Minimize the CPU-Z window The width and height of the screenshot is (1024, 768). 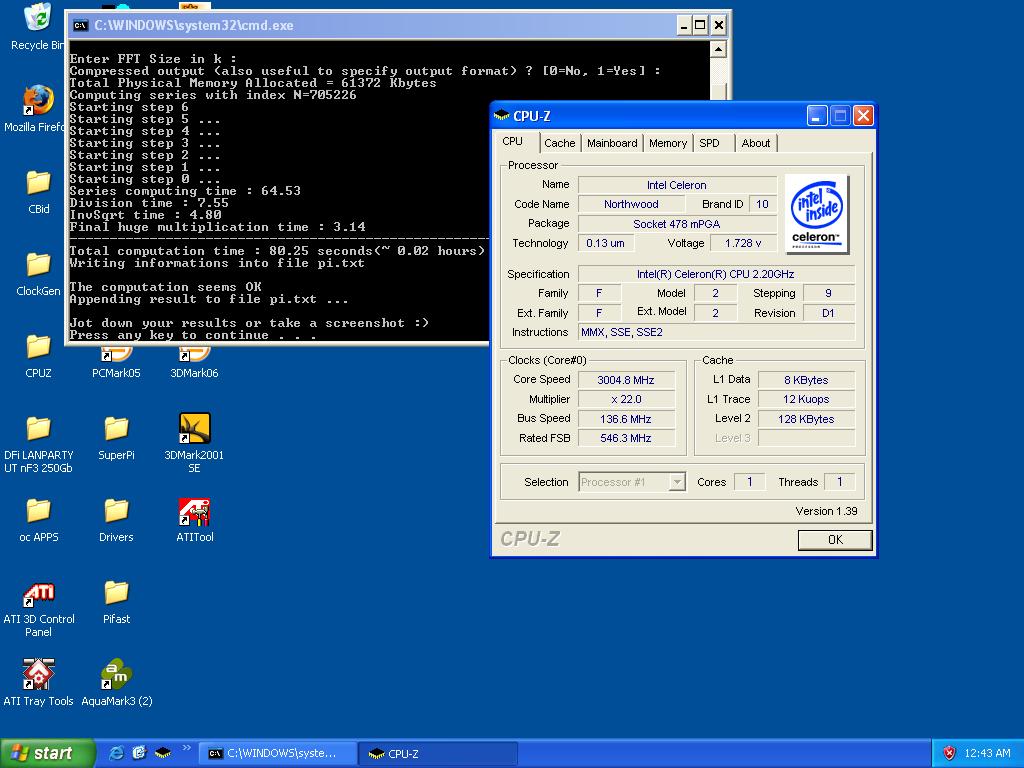pos(817,116)
